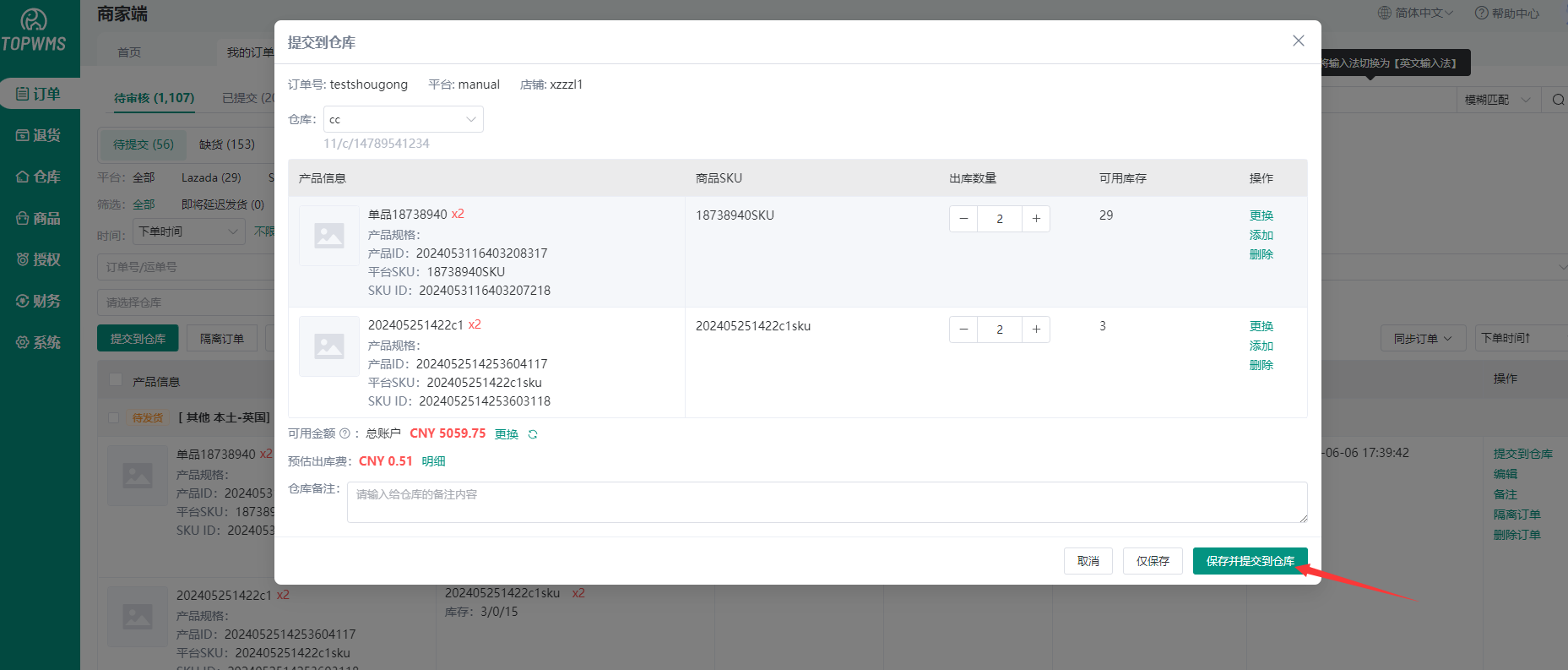This screenshot has height=670, width=1568.
Task: Toggle the select-all checkbox in 产品信息 header
Action: click(x=116, y=380)
